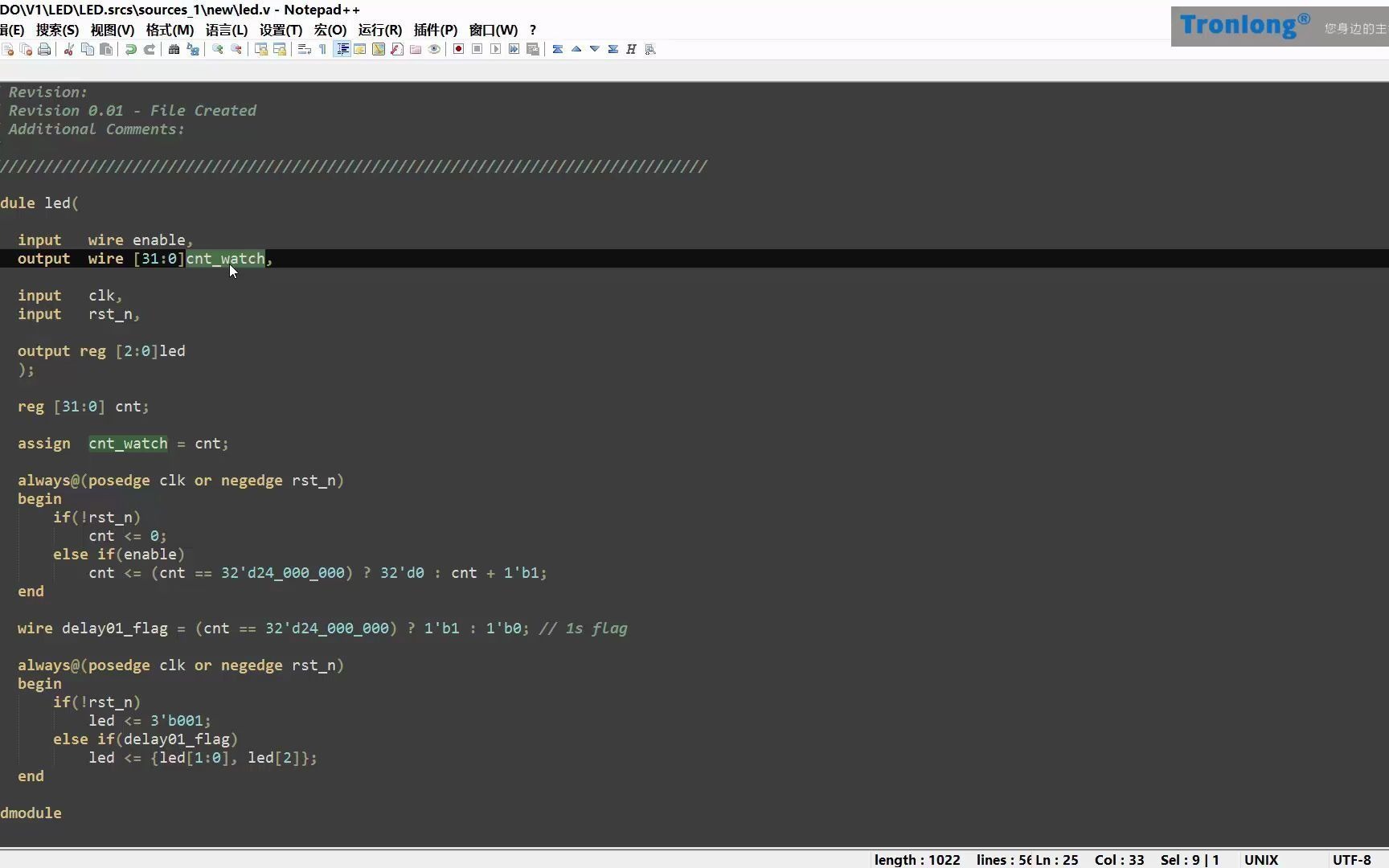Toggle indent guide toolbar button
The width and height of the screenshot is (1389, 868).
pyautogui.click(x=342, y=50)
